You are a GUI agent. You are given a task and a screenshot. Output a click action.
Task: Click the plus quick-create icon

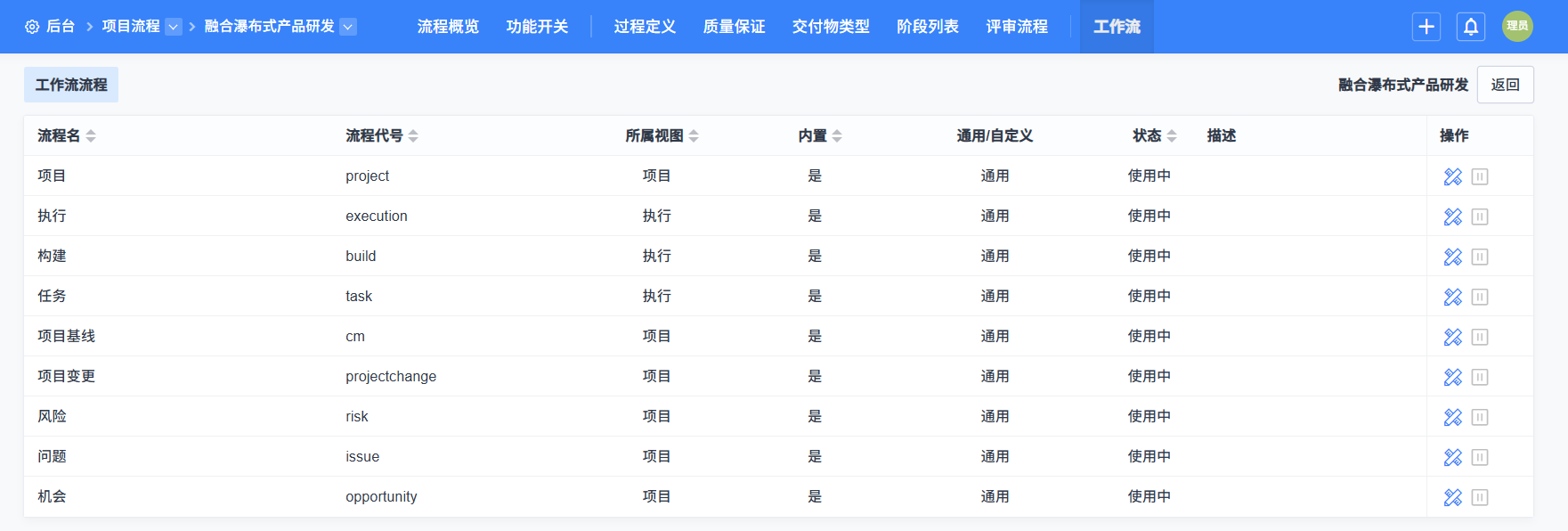click(x=1426, y=27)
